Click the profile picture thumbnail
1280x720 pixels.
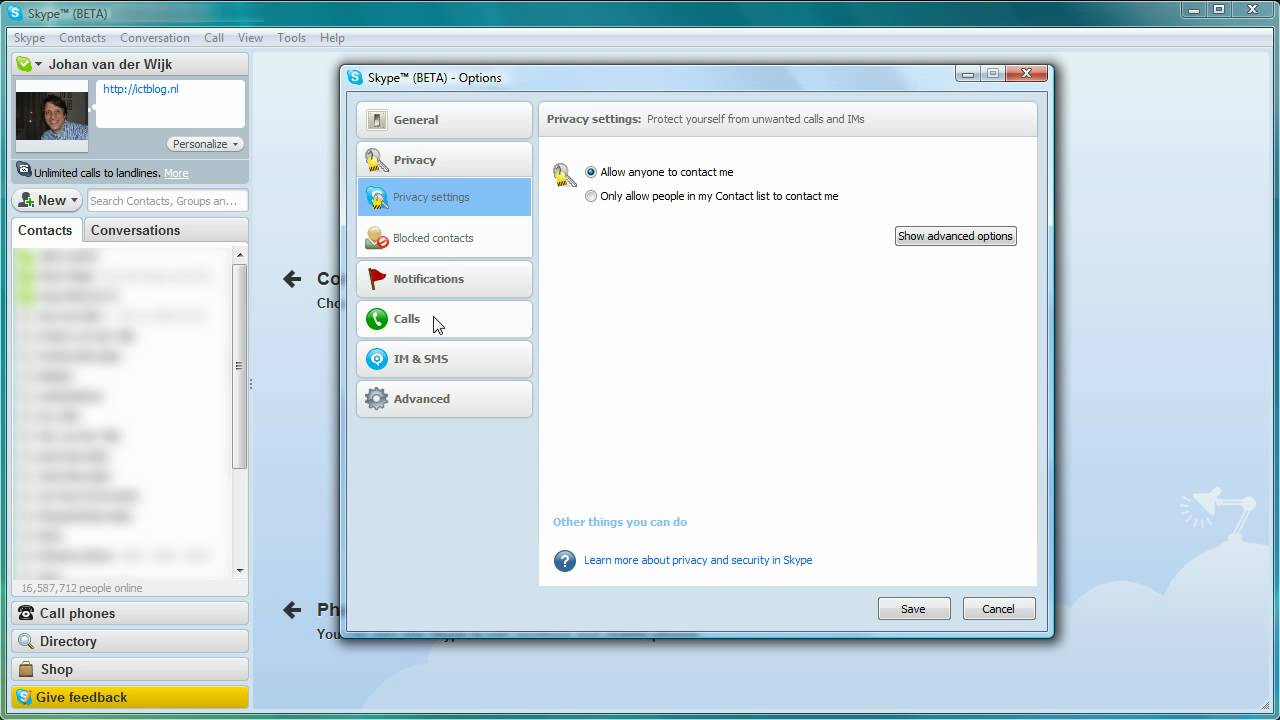[x=51, y=116]
